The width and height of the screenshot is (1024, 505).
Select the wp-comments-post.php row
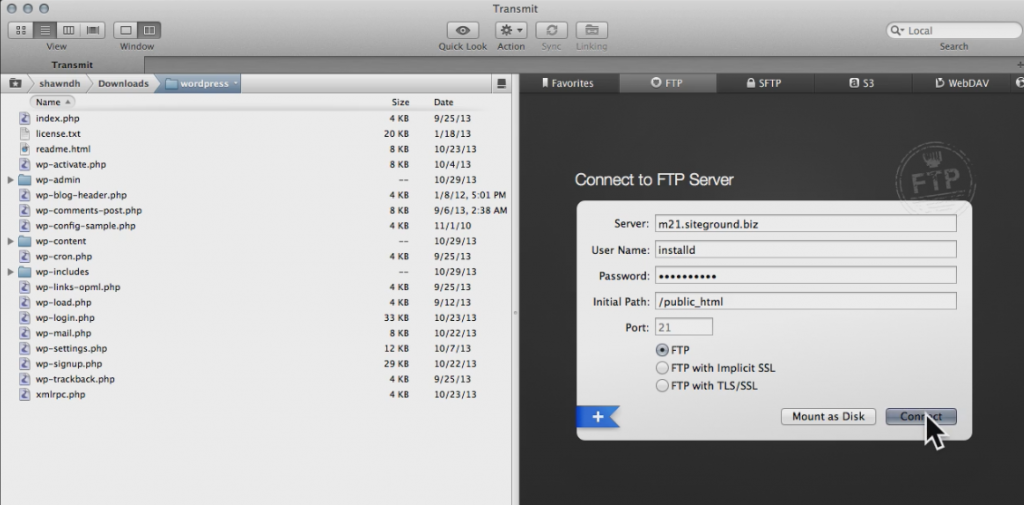pos(256,210)
